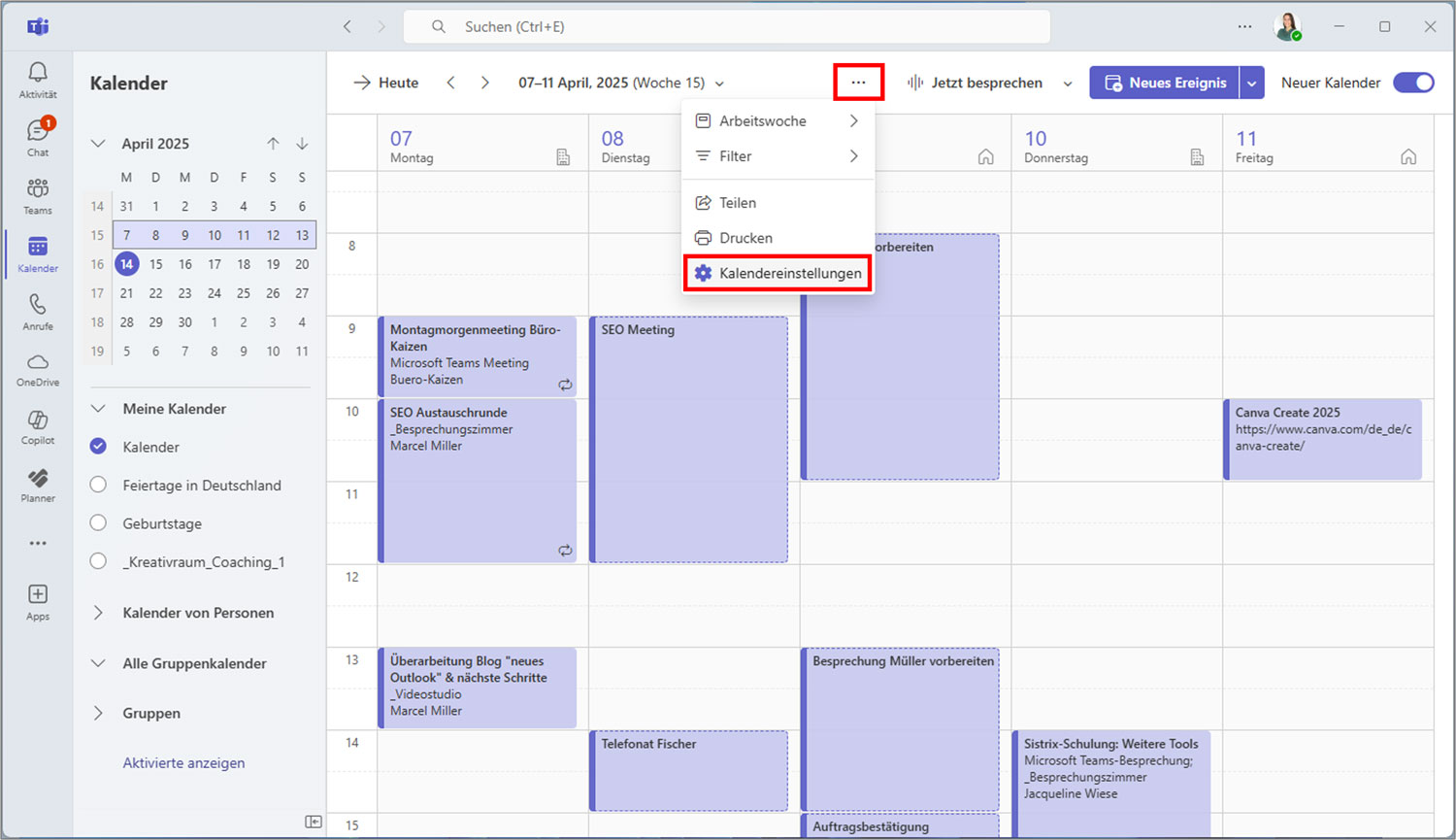The width and height of the screenshot is (1456, 840).
Task: Open the Arbeitswoche submenu
Action: pos(763,120)
